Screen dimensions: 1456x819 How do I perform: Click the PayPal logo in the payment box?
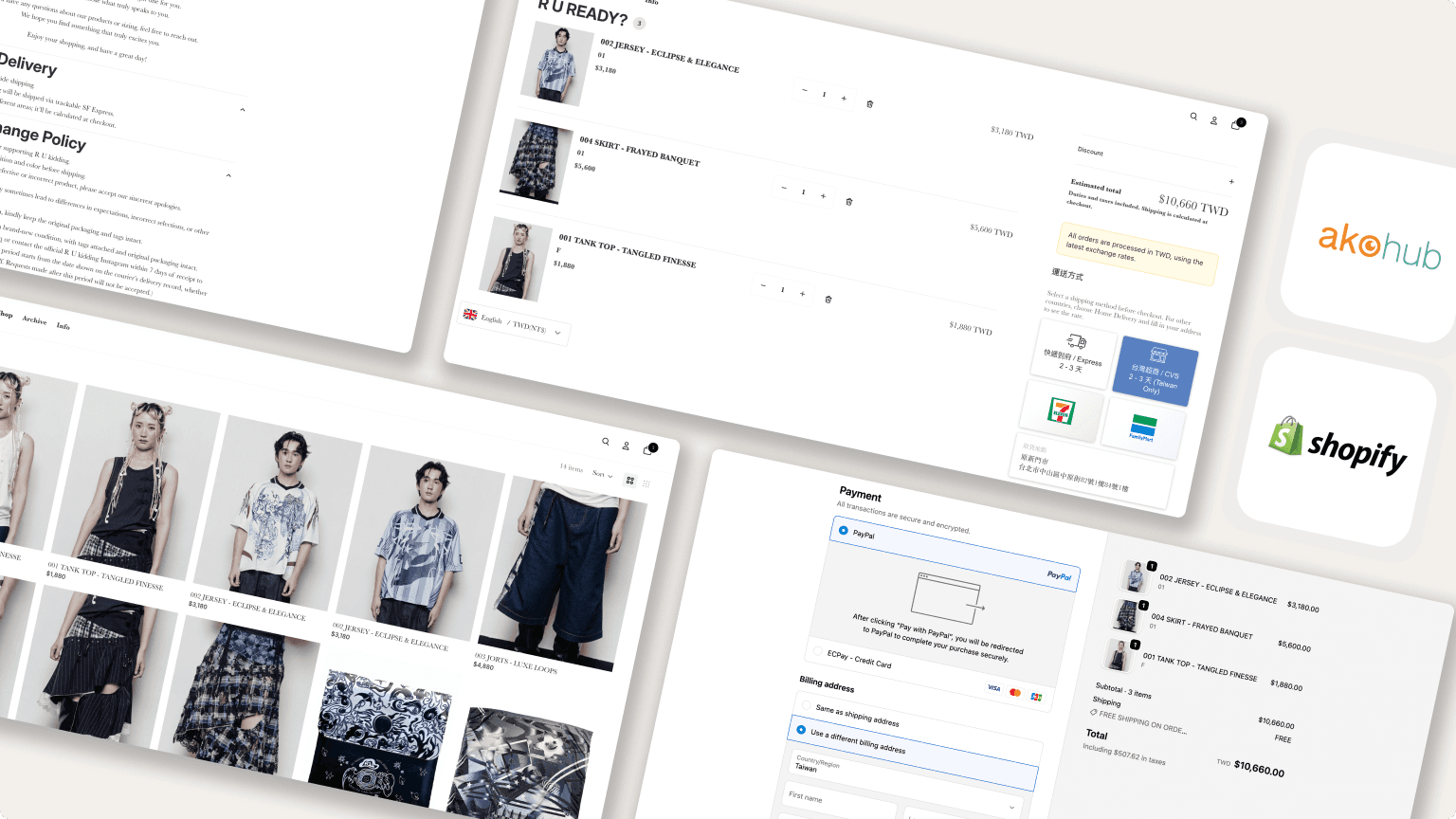pos(1059,575)
